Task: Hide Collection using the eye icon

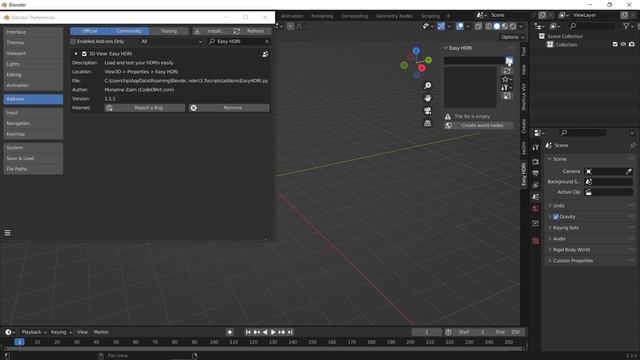Action: [x=623, y=44]
